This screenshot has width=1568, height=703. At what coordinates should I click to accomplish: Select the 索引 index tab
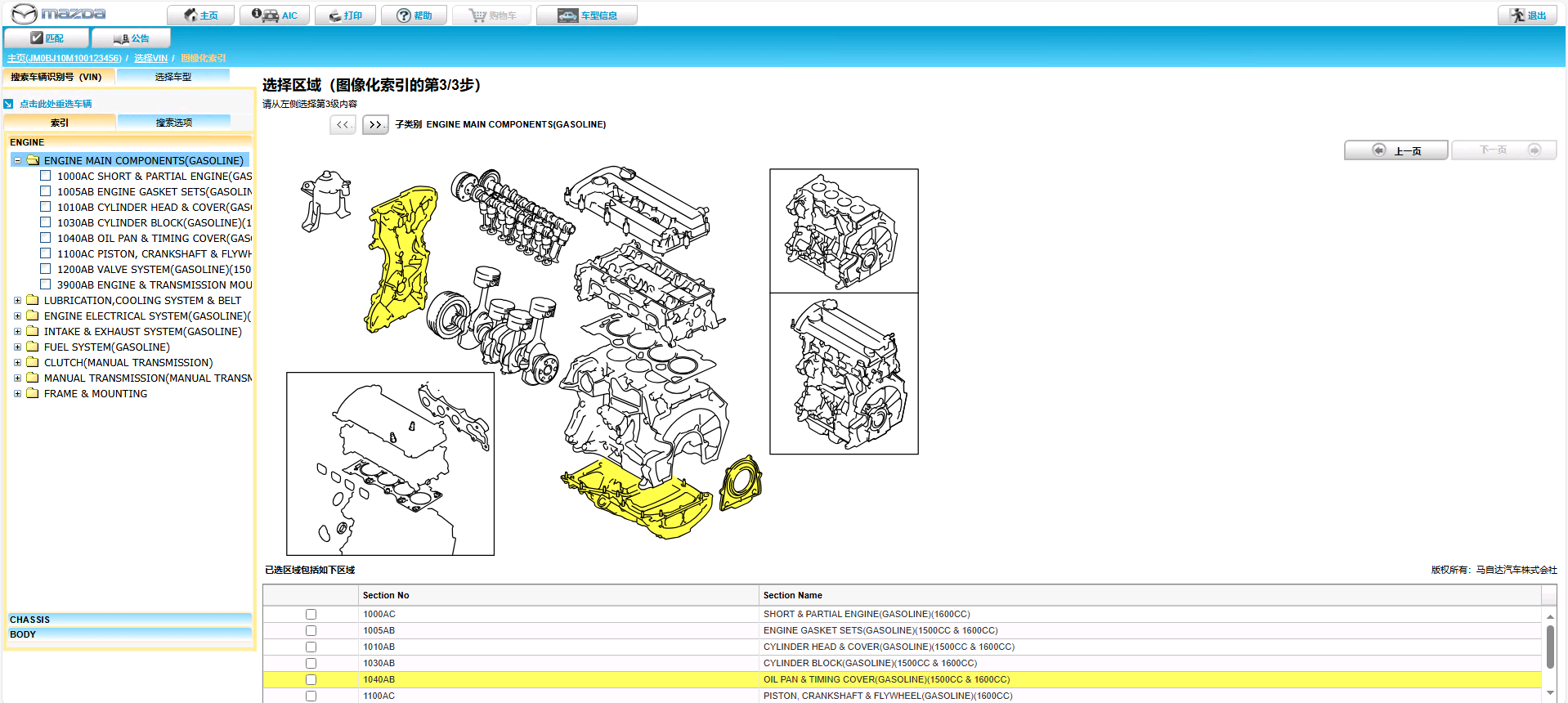60,123
